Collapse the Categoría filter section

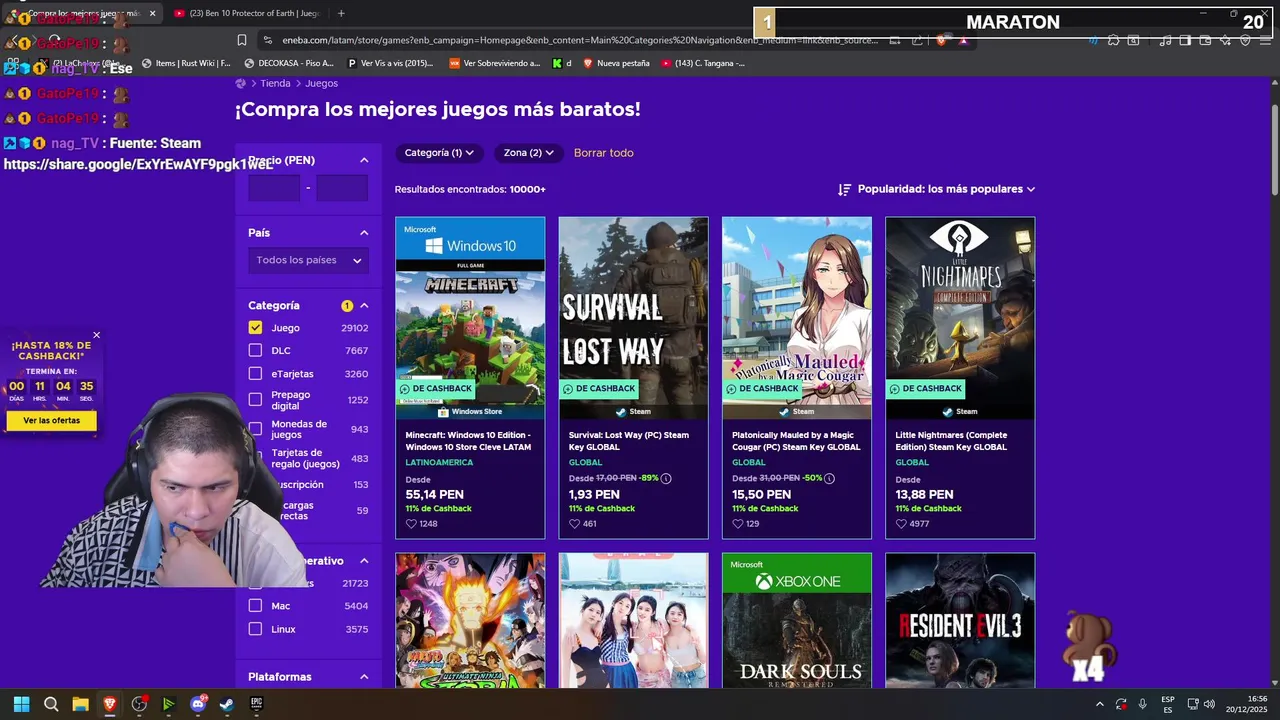[364, 305]
